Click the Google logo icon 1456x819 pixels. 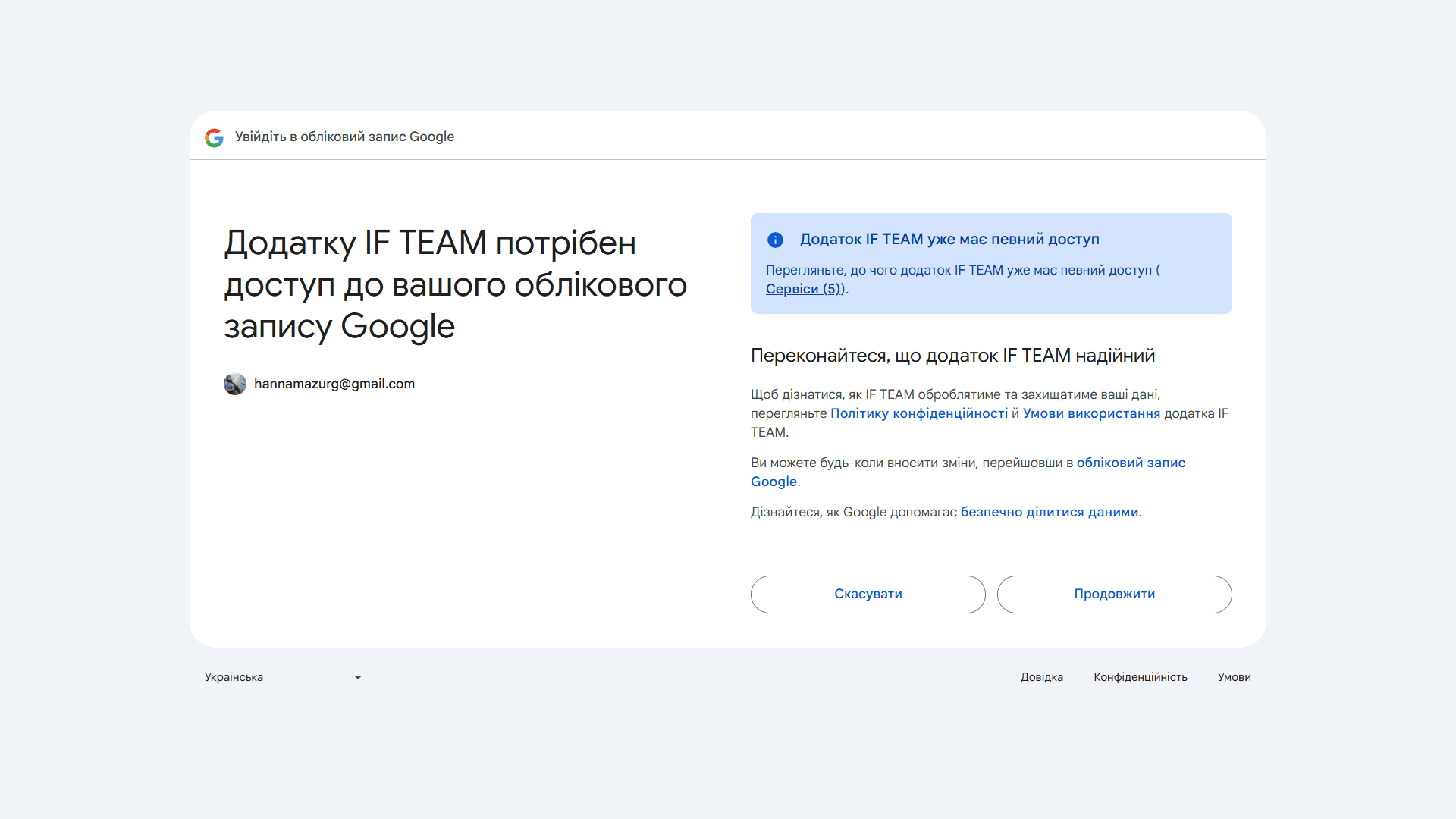(x=214, y=137)
